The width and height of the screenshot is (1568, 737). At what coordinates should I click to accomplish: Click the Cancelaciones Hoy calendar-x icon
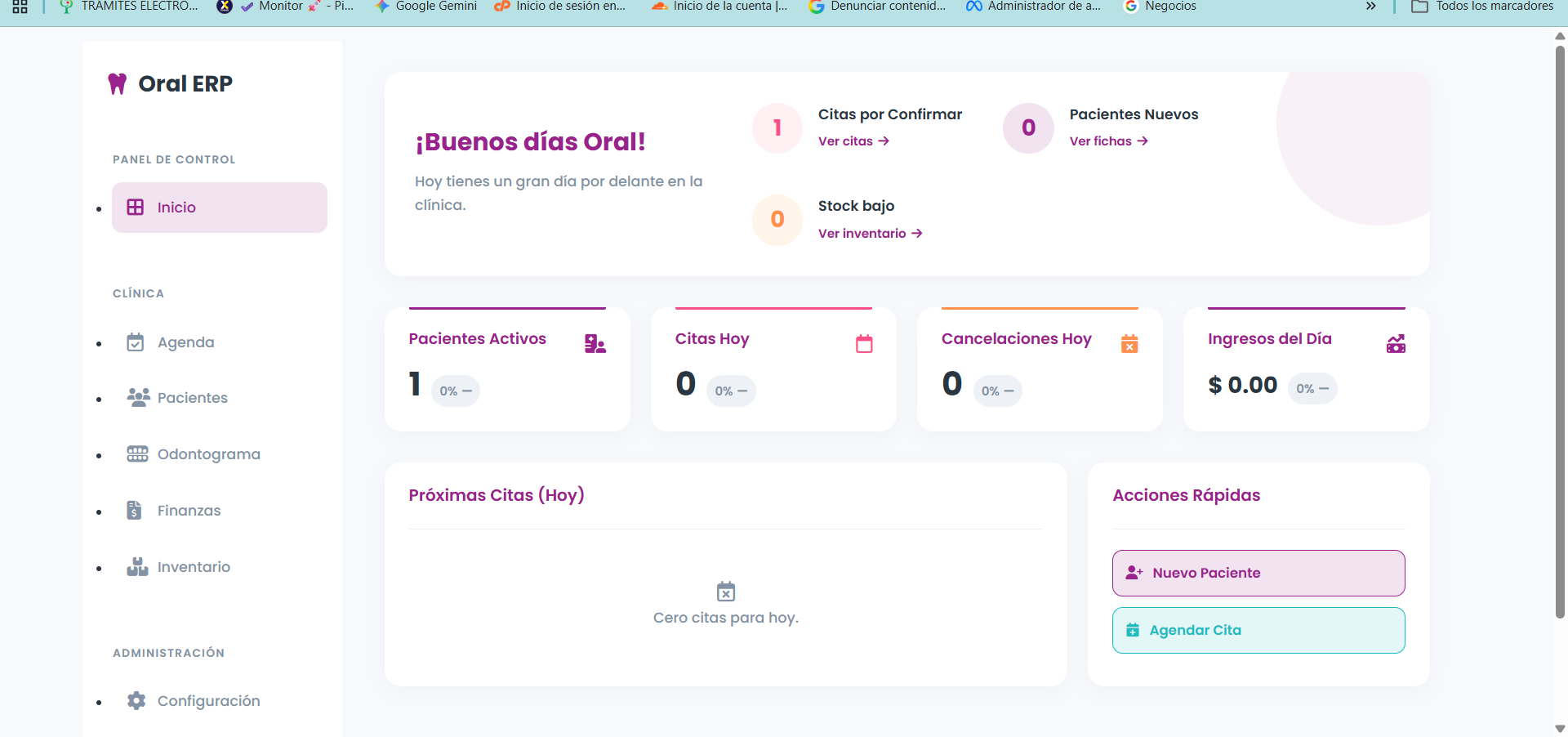1129,344
